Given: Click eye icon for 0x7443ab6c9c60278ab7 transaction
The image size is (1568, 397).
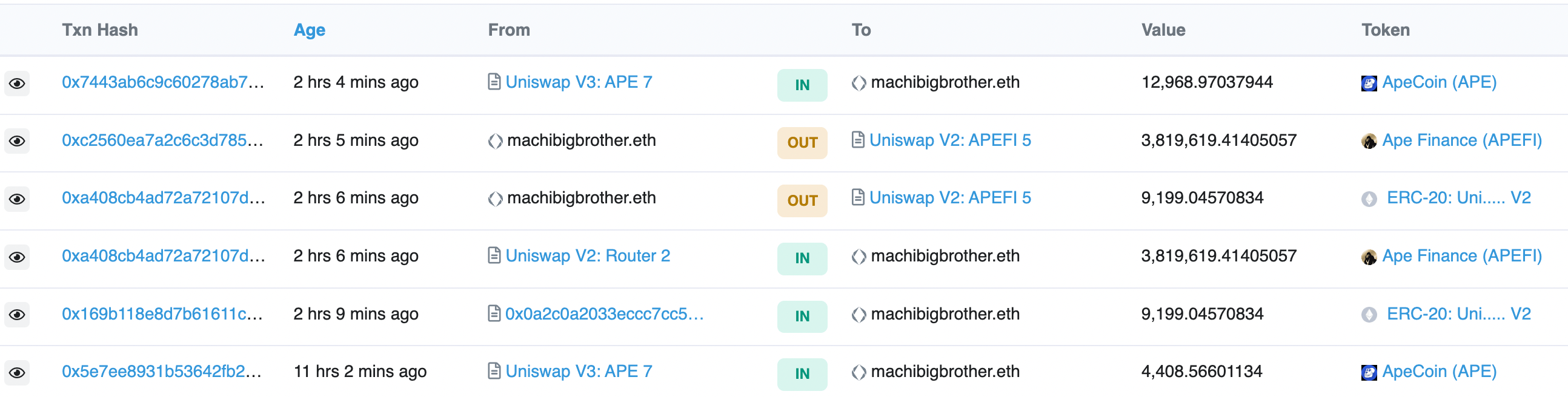Looking at the screenshot, I should (x=17, y=84).
